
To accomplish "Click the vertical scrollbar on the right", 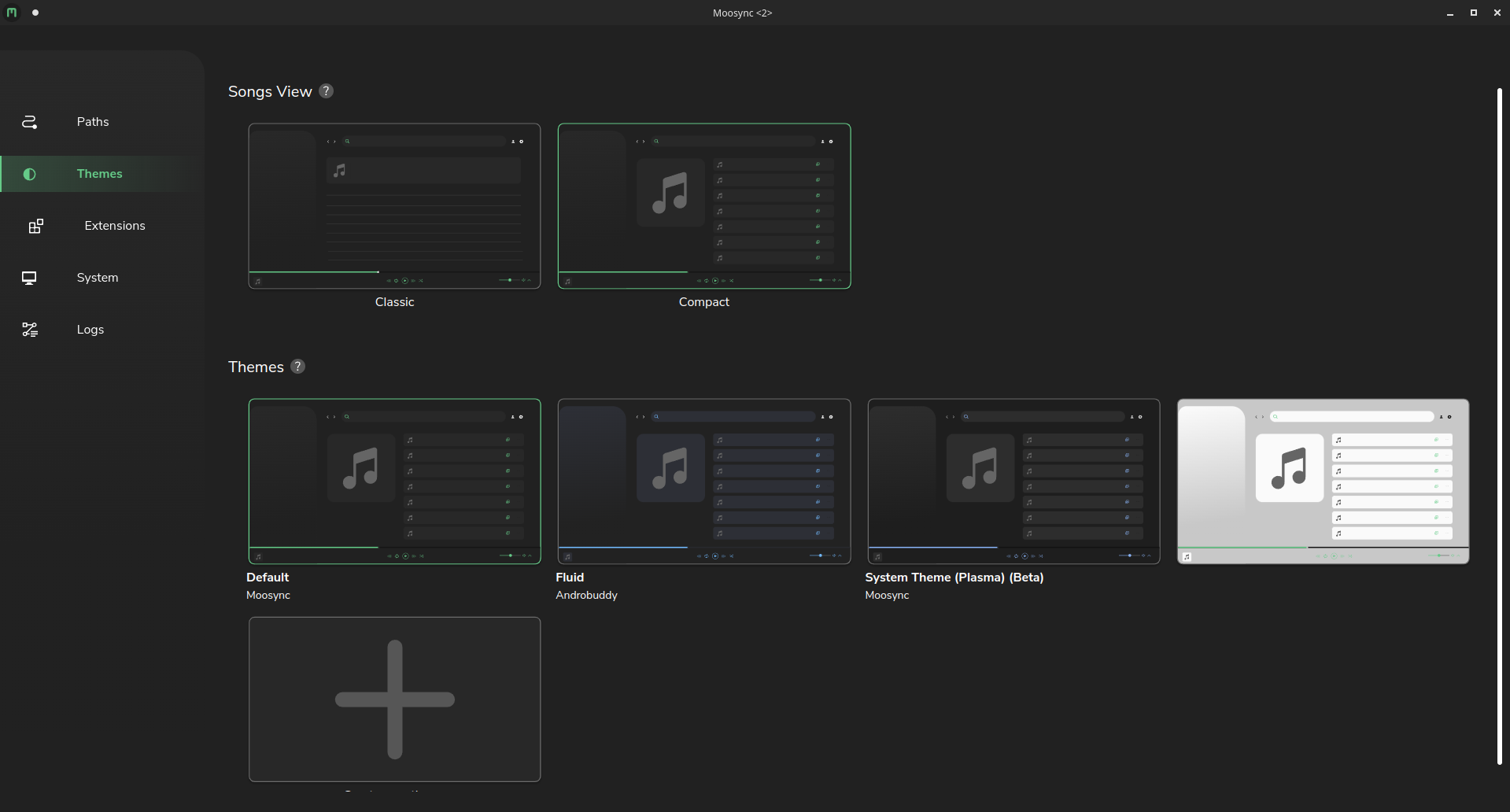I will point(1500,426).
